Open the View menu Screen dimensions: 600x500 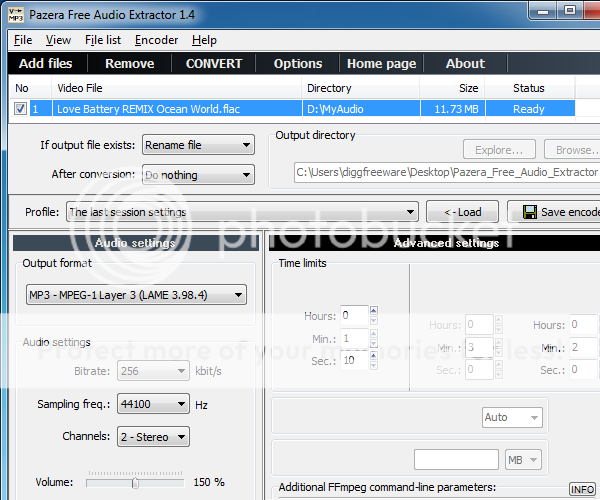pyautogui.click(x=58, y=40)
